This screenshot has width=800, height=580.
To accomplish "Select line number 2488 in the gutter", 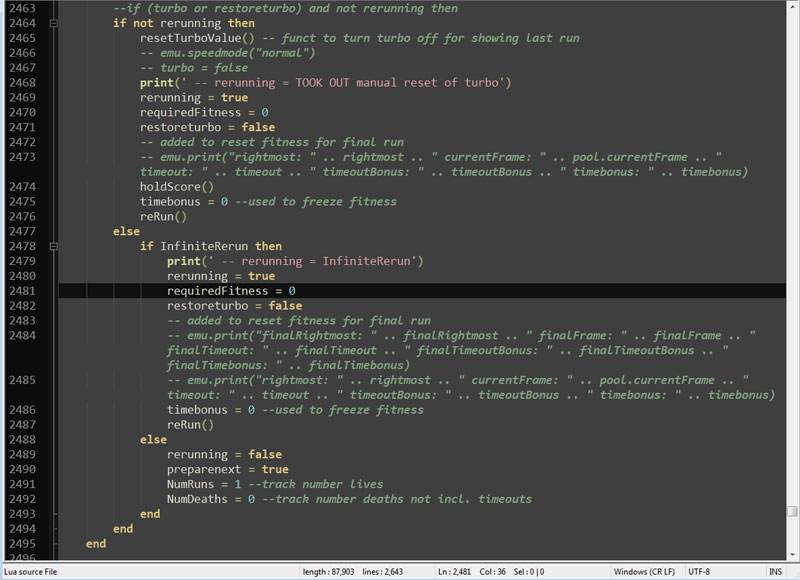I will [20, 439].
